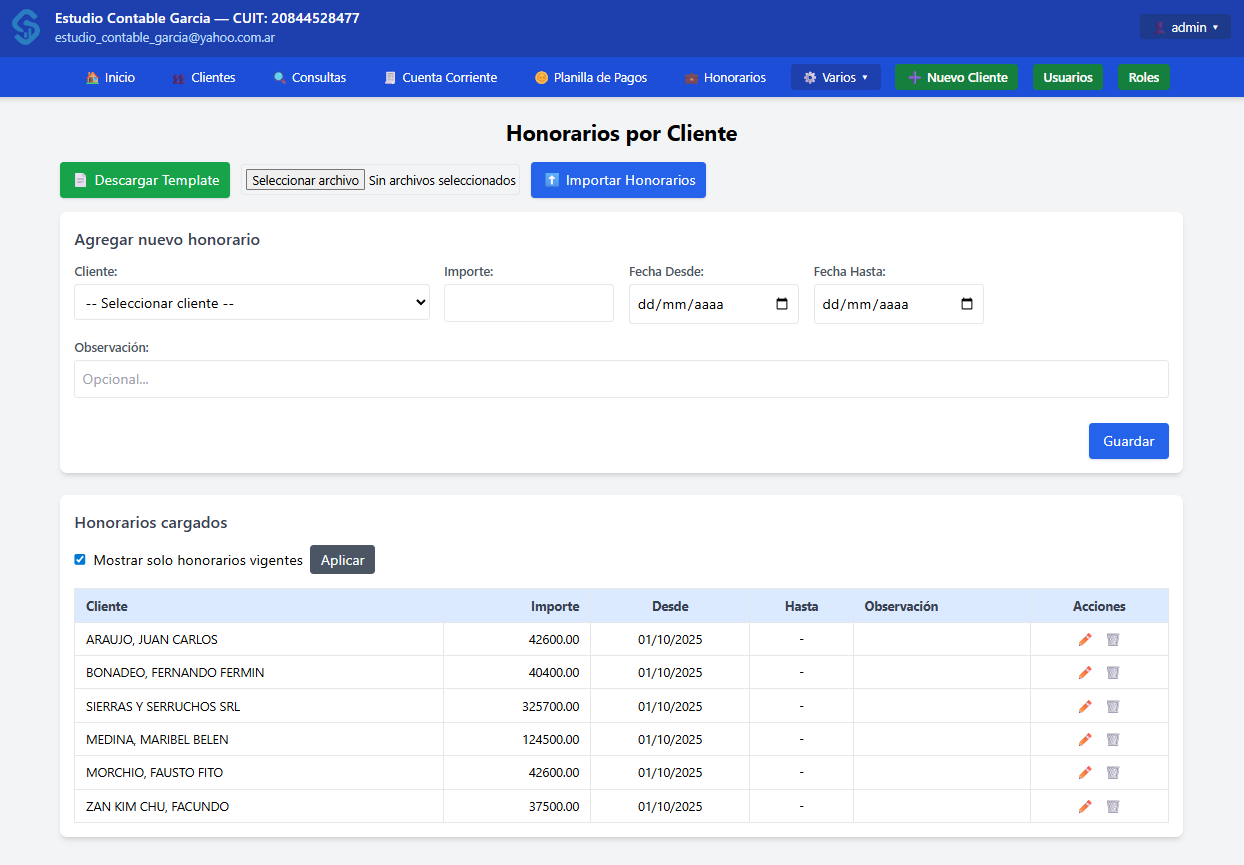Image resolution: width=1244 pixels, height=865 pixels.
Task: Open the Seleccionar cliente dropdown
Action: pyautogui.click(x=252, y=303)
